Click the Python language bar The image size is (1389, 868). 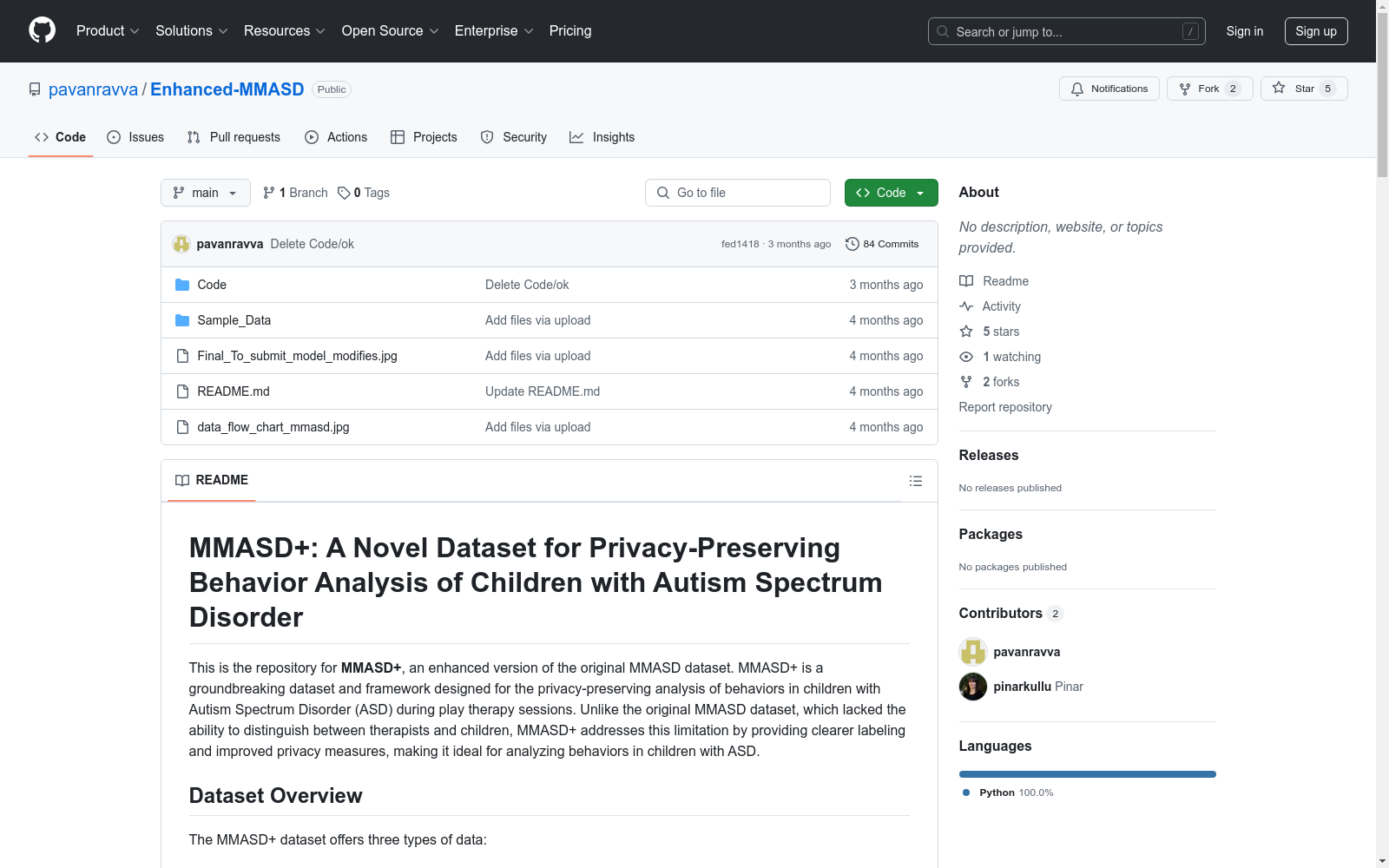pos(1087,774)
